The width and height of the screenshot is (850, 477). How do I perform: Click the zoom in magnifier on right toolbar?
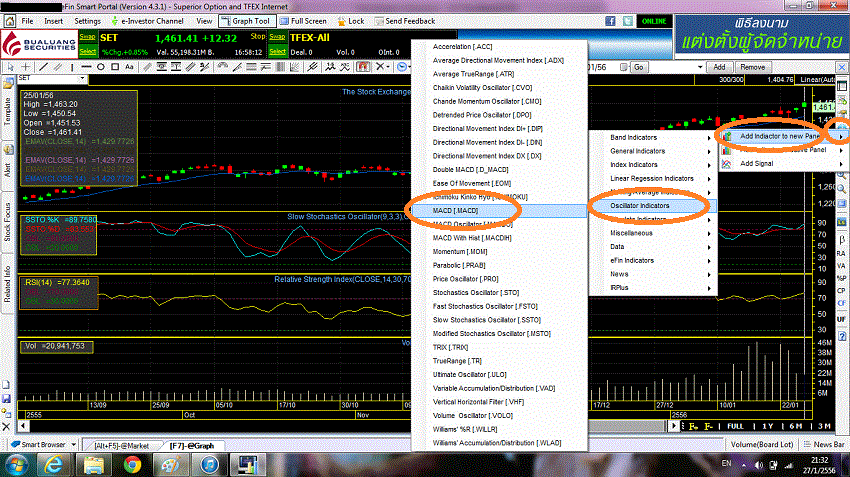(841, 175)
